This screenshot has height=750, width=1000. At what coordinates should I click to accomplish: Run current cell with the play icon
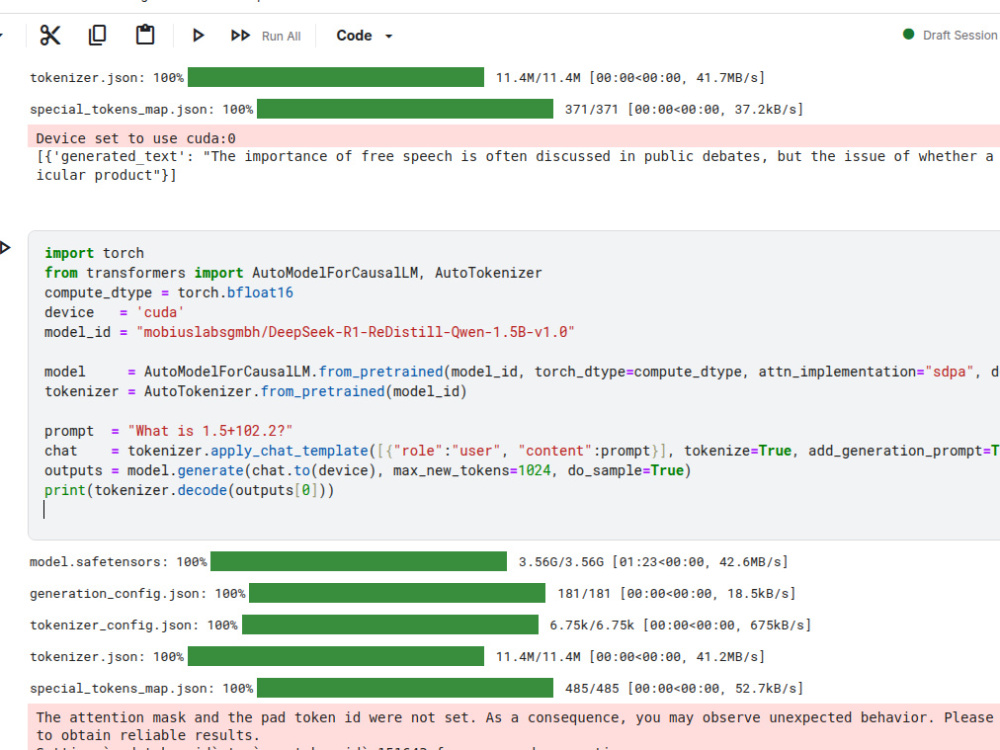pos(198,35)
